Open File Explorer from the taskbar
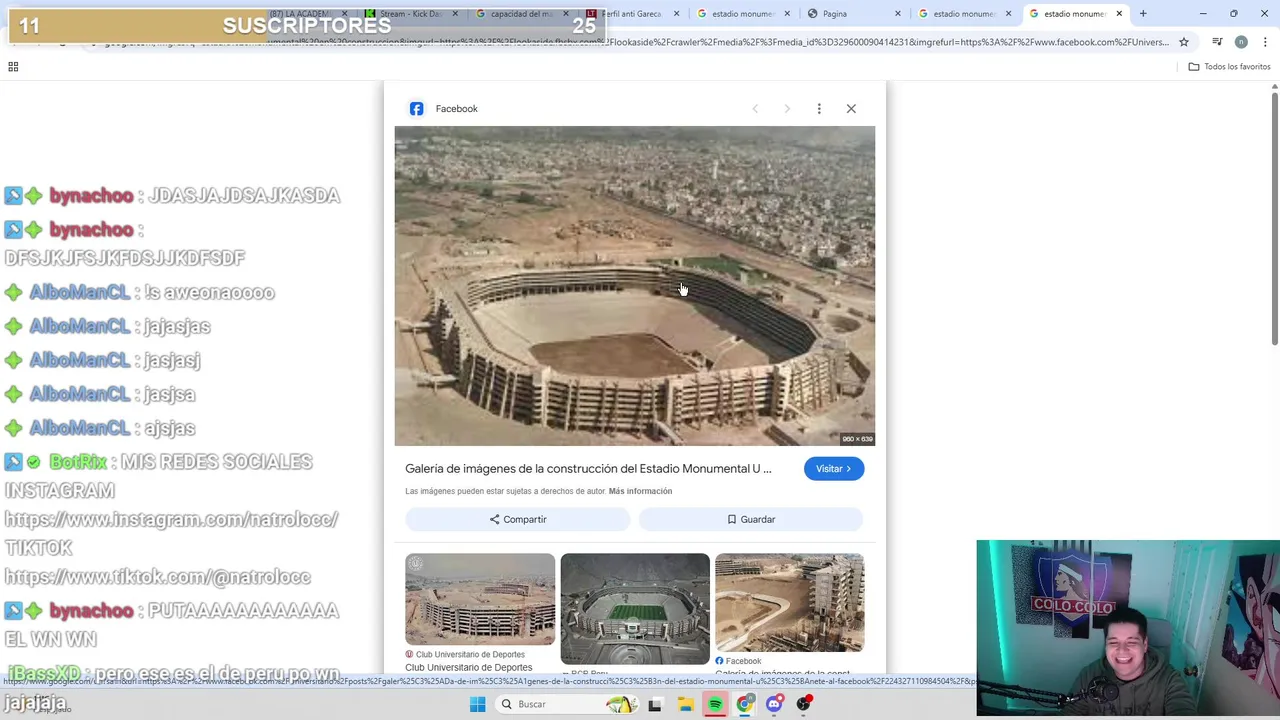1280x720 pixels. click(x=685, y=704)
